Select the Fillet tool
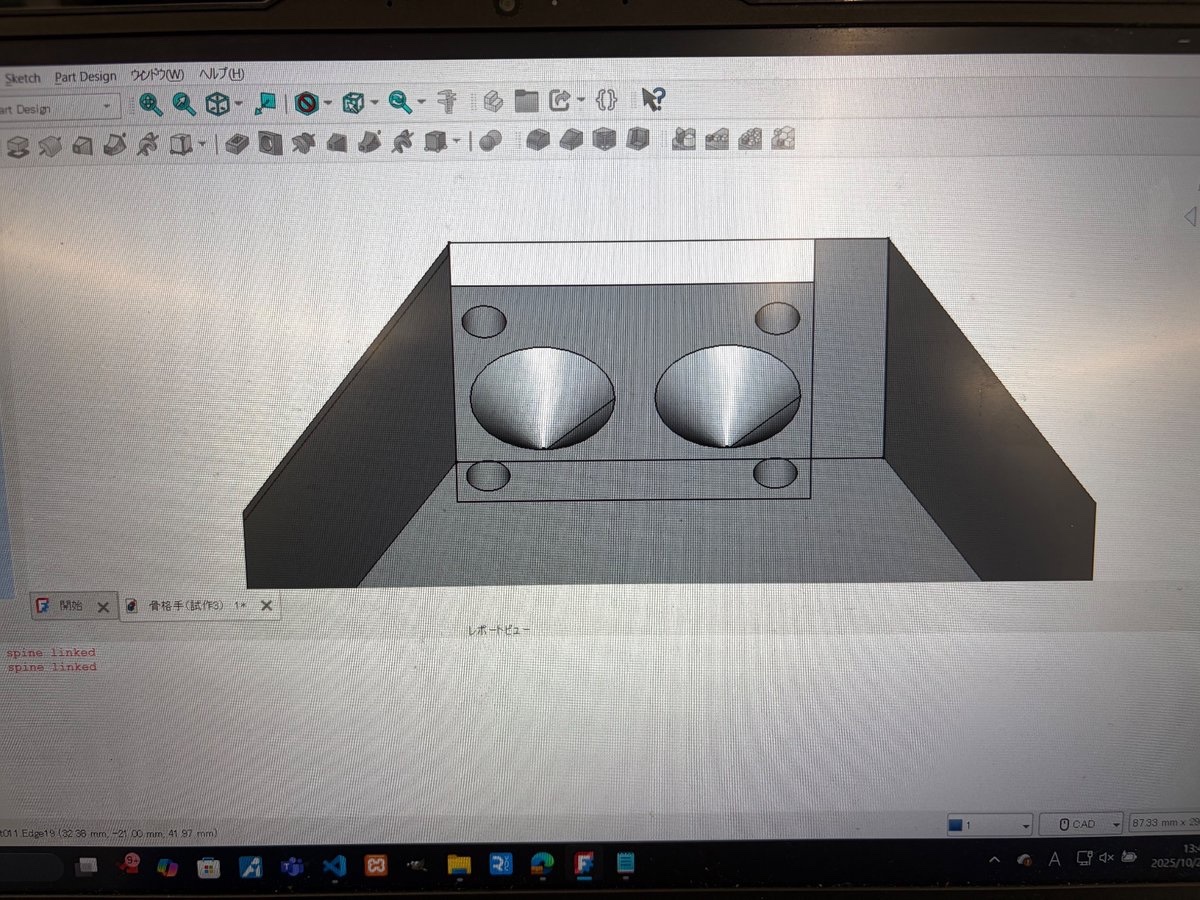This screenshot has height=900, width=1200. tap(539, 140)
